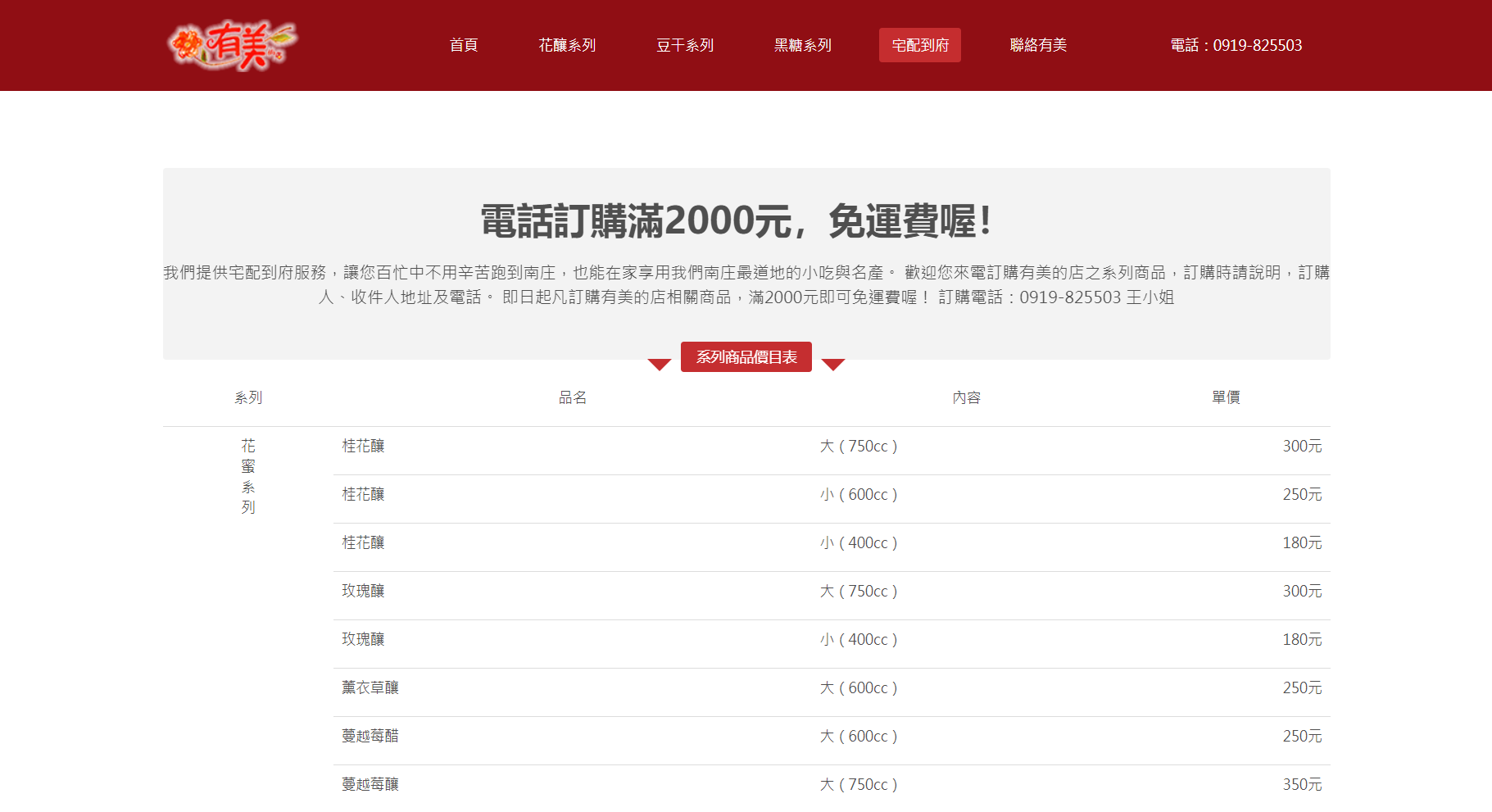Click 蔓越莓醋 product name

370,737
